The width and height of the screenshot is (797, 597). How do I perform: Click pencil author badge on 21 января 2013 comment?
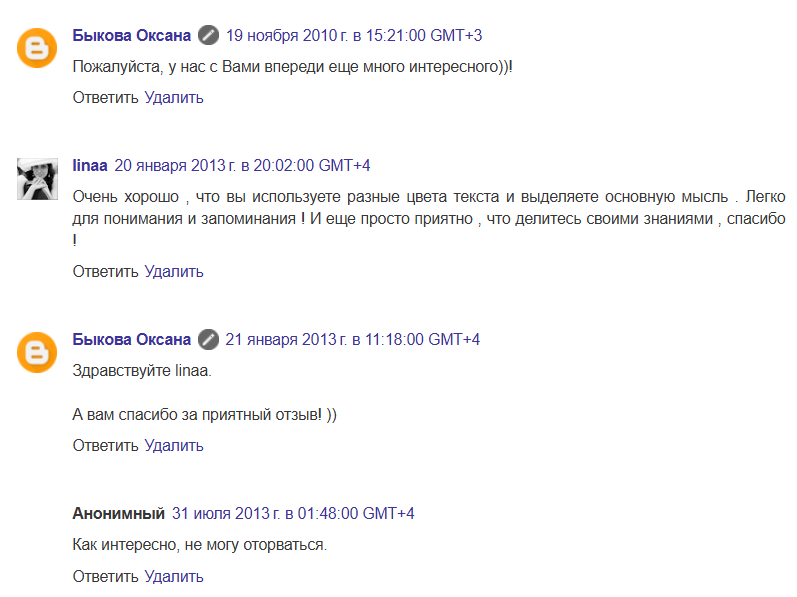click(208, 339)
